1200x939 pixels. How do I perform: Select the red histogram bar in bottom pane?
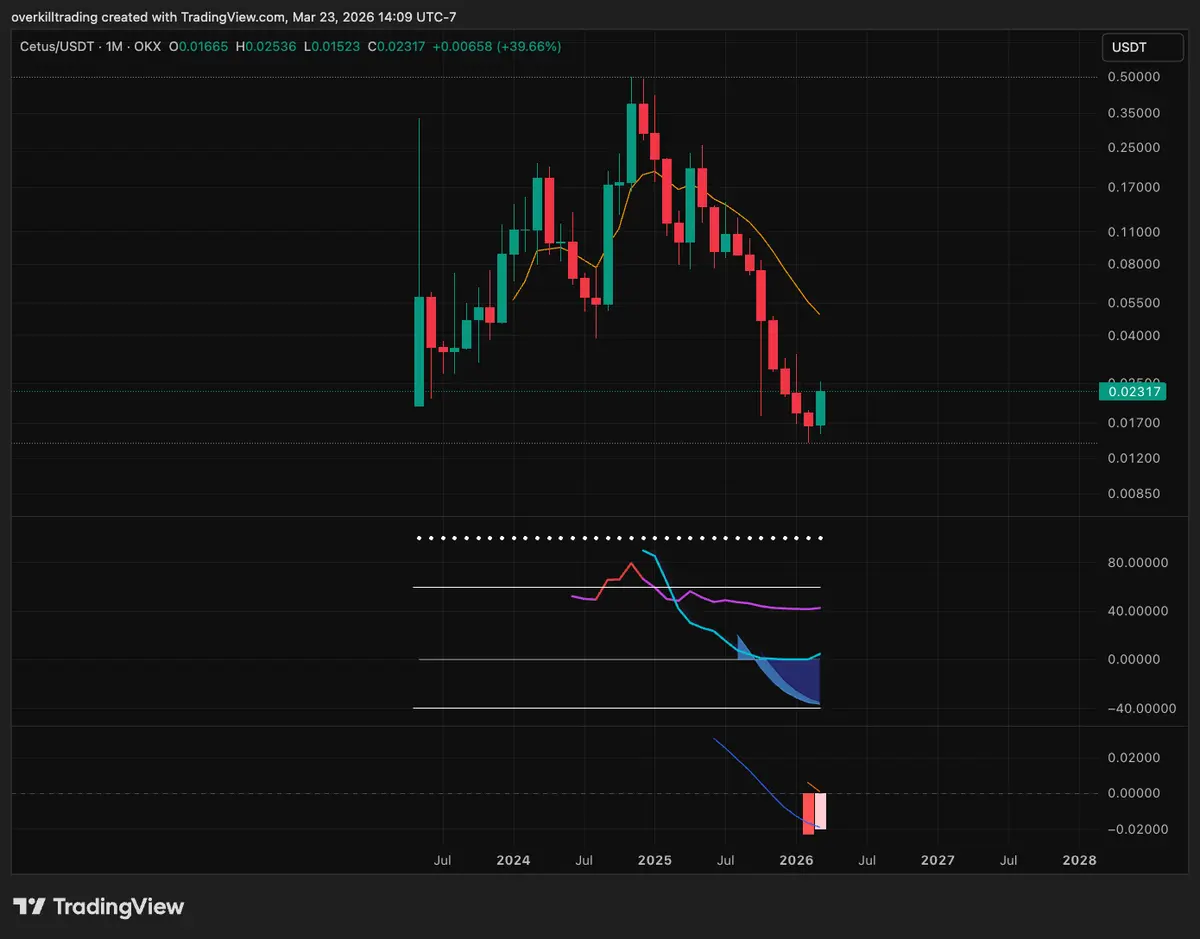tap(808, 813)
